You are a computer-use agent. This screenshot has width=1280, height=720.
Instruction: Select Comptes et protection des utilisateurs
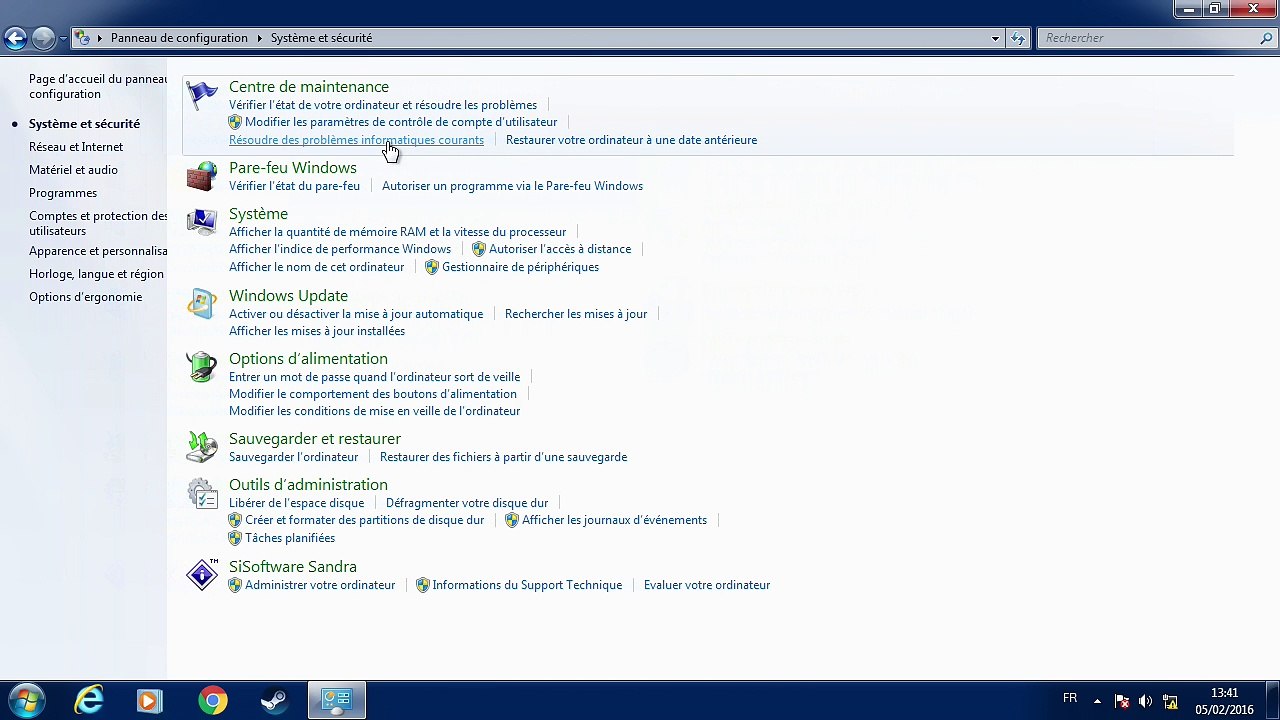click(x=98, y=223)
